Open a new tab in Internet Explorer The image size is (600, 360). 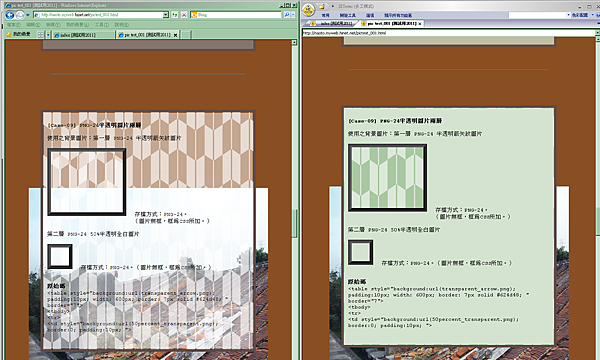tap(186, 35)
